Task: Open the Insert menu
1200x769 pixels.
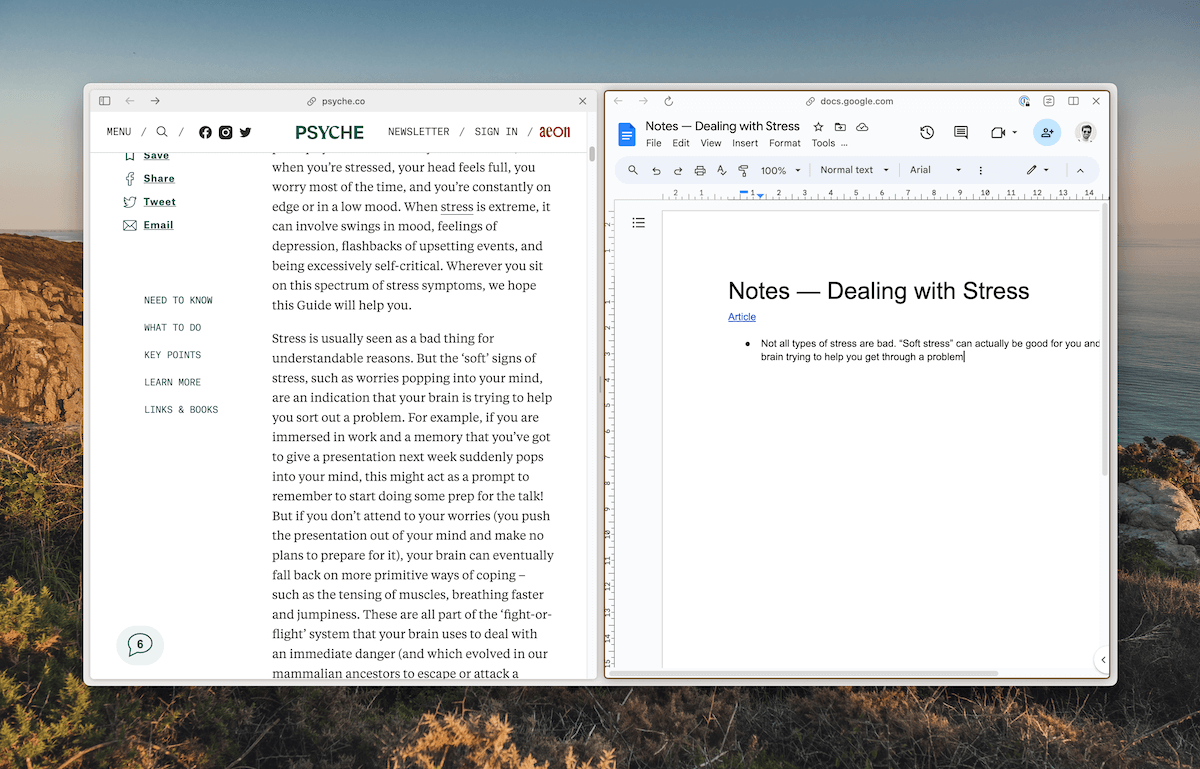Action: 745,143
